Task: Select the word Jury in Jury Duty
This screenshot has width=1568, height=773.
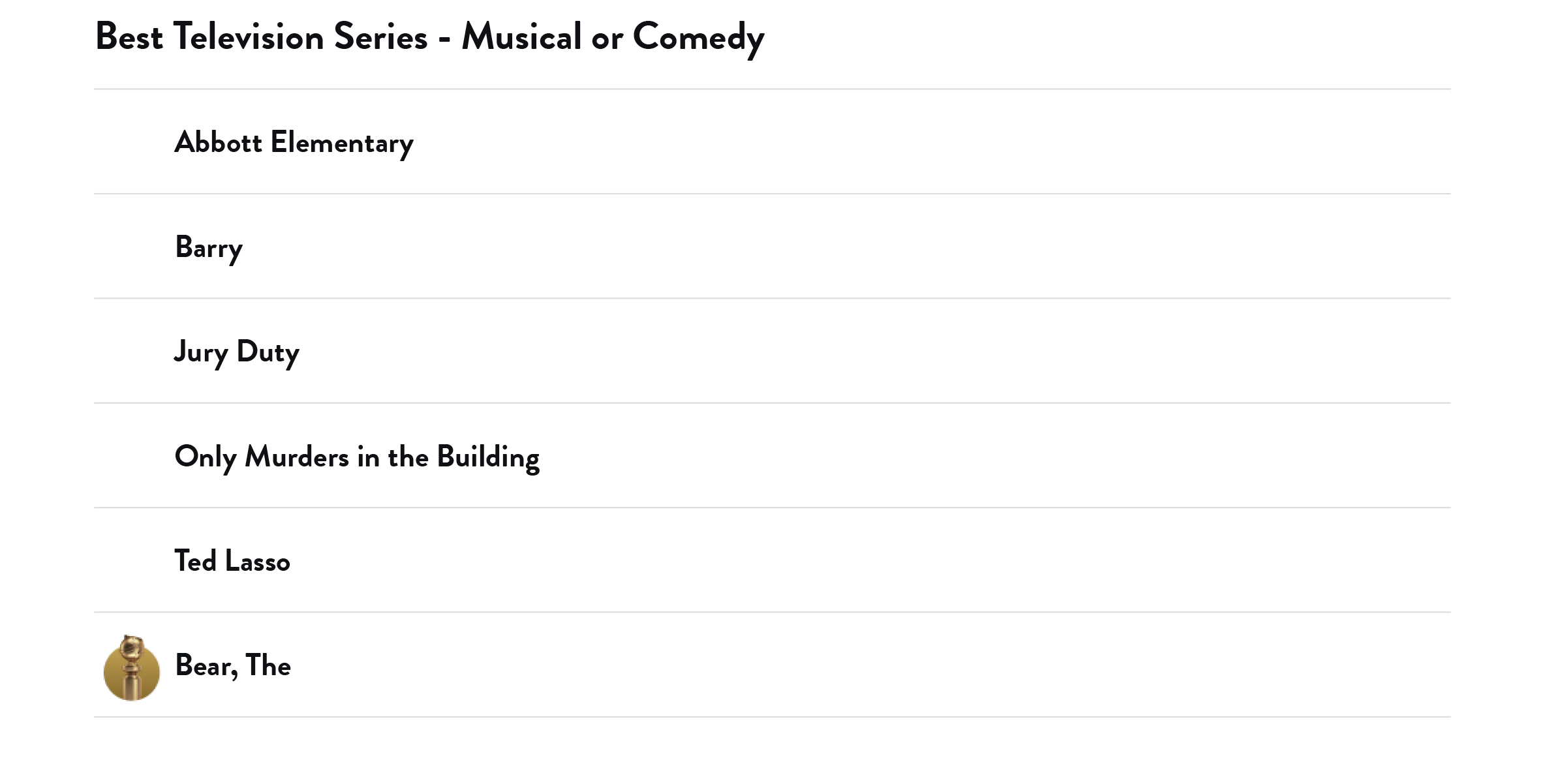Action: point(200,352)
